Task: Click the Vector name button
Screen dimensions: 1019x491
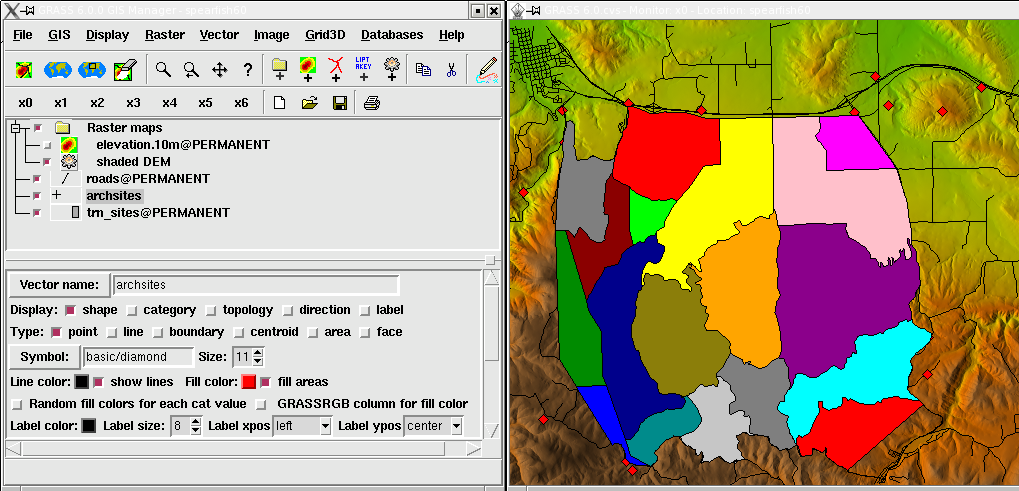Action: click(x=59, y=285)
